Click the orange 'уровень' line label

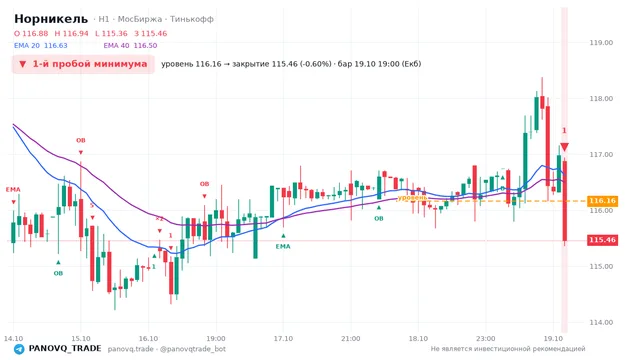coord(412,198)
